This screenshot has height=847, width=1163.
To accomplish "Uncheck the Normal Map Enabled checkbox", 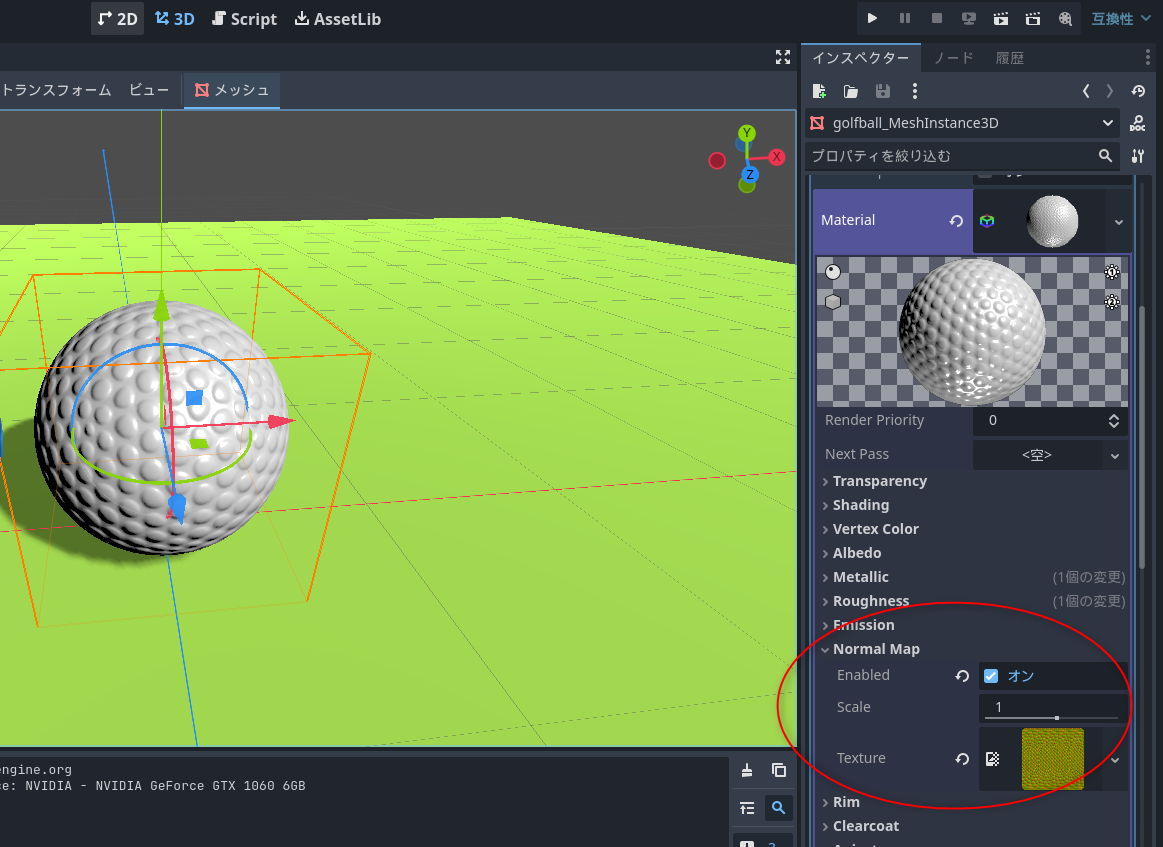I will click(991, 676).
